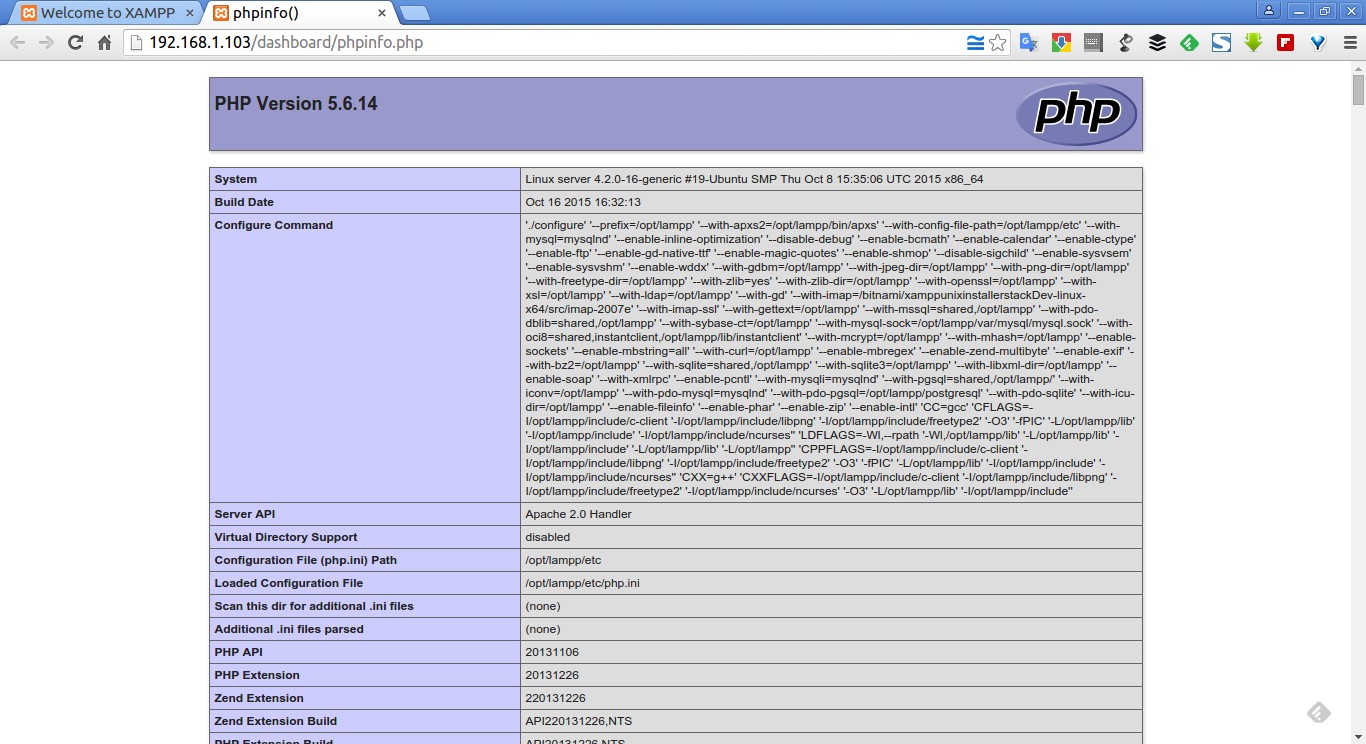Click the 20131106 value

pyautogui.click(x=552, y=652)
